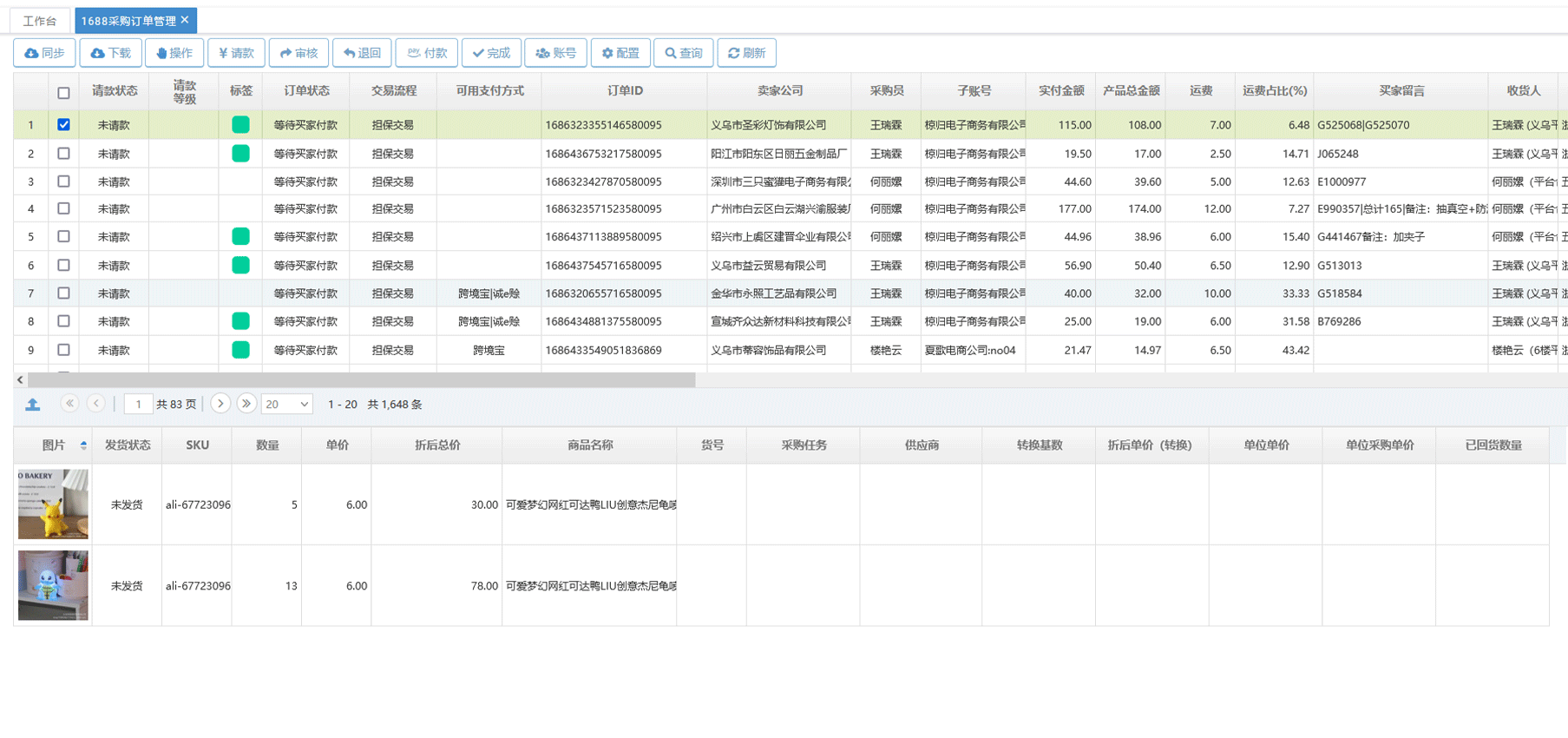Refresh the list using 刷新 button
This screenshot has height=738, width=1568.
(x=746, y=53)
